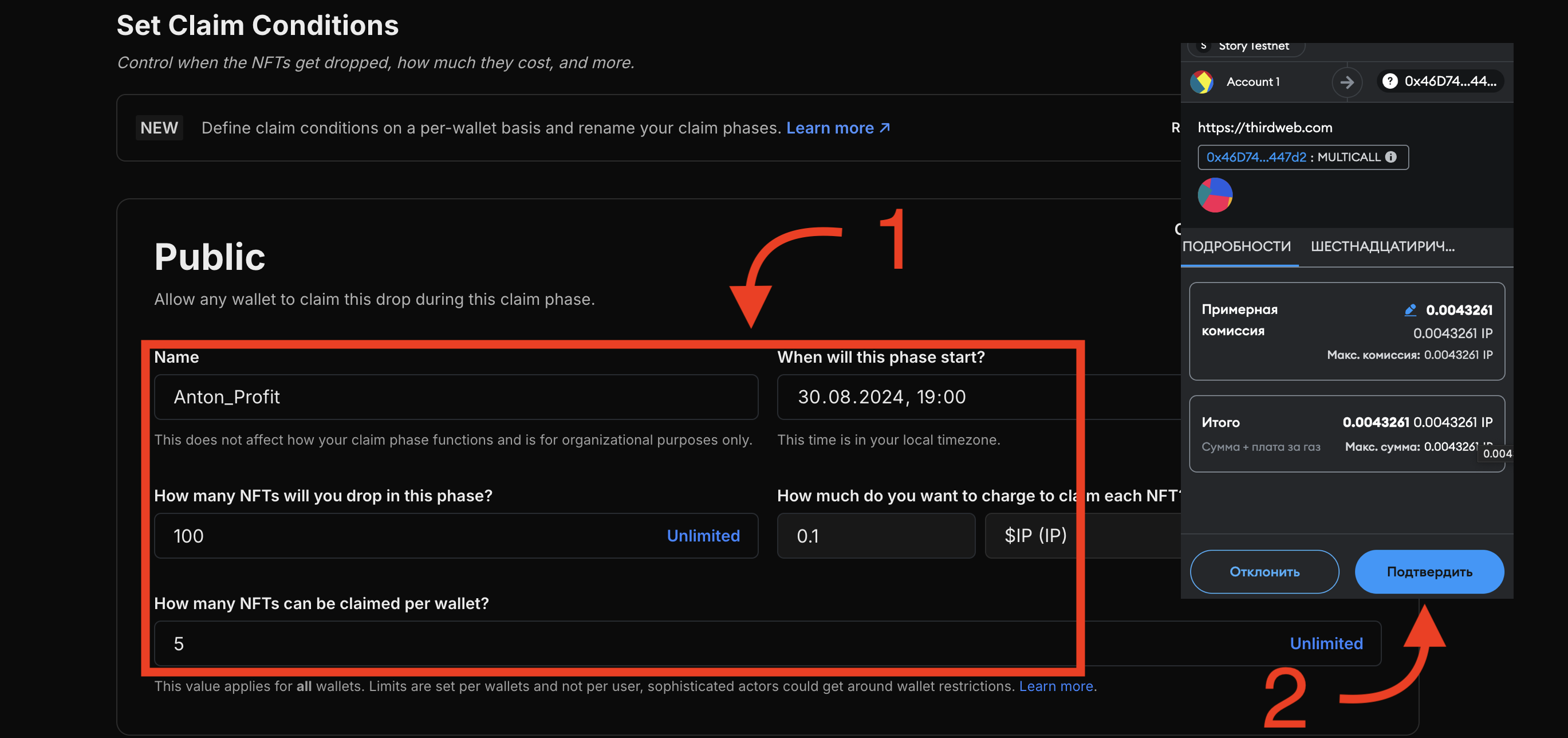Switch to the ШЕСТНАДЦАТИРИЧ... tab
This screenshot has width=1568, height=738.
(1382, 246)
